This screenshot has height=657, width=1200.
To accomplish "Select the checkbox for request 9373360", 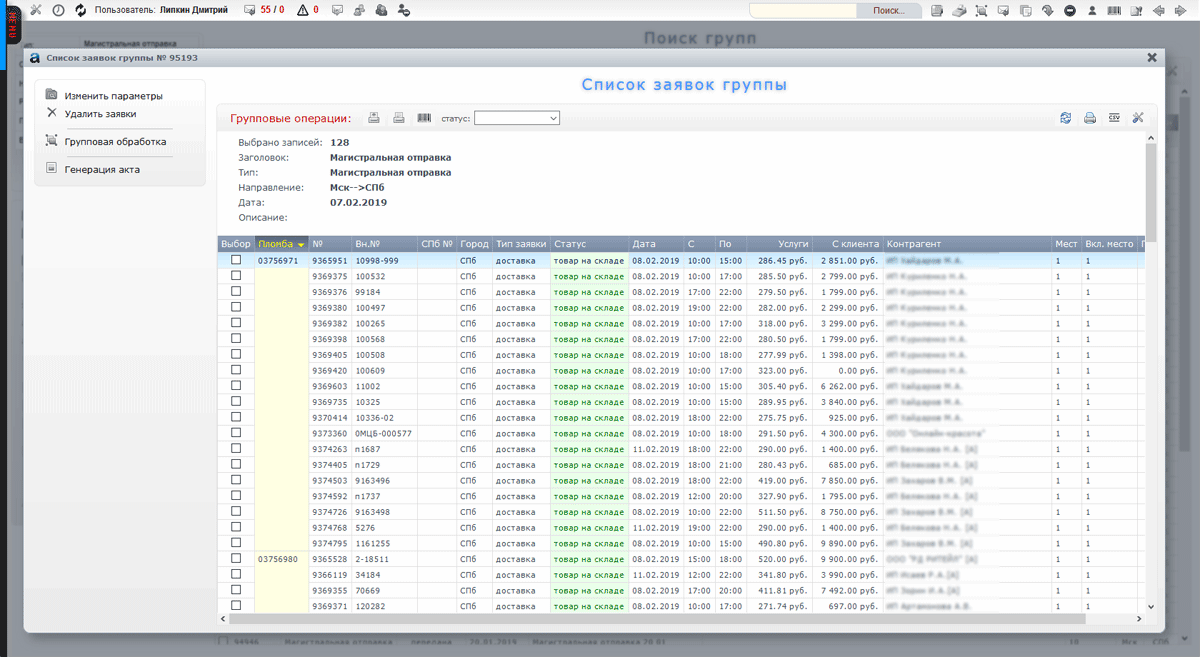I will [x=236, y=433].
